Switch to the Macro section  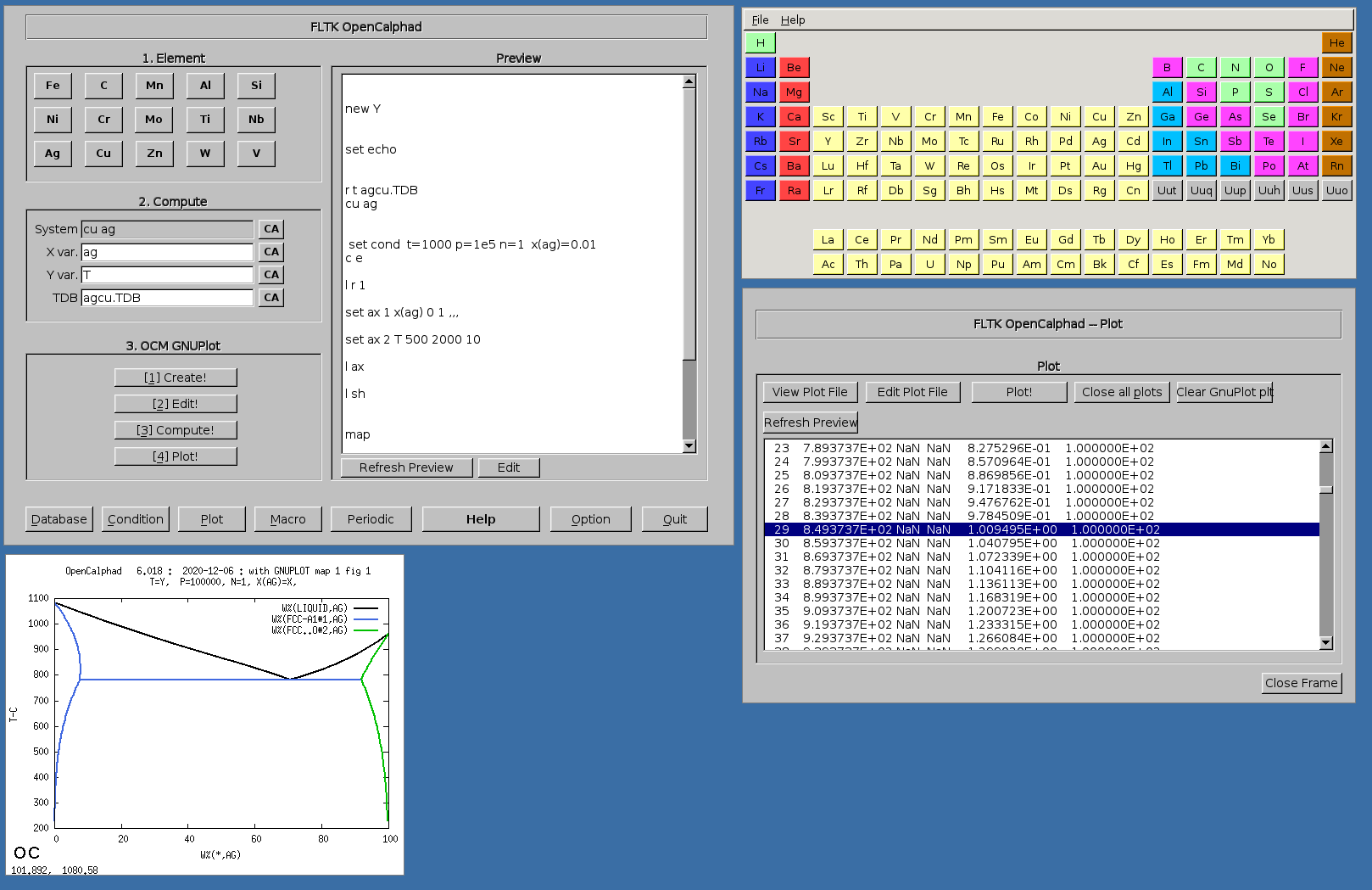pos(288,519)
